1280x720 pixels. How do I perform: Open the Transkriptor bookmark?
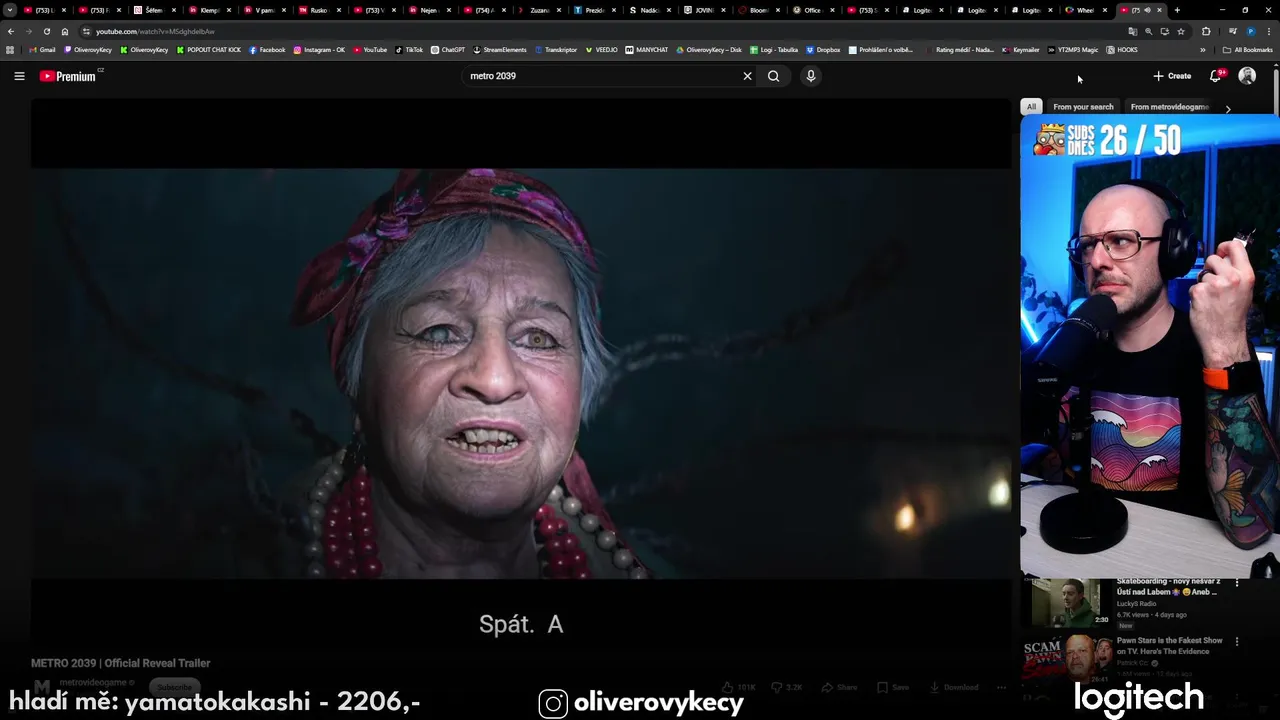556,50
